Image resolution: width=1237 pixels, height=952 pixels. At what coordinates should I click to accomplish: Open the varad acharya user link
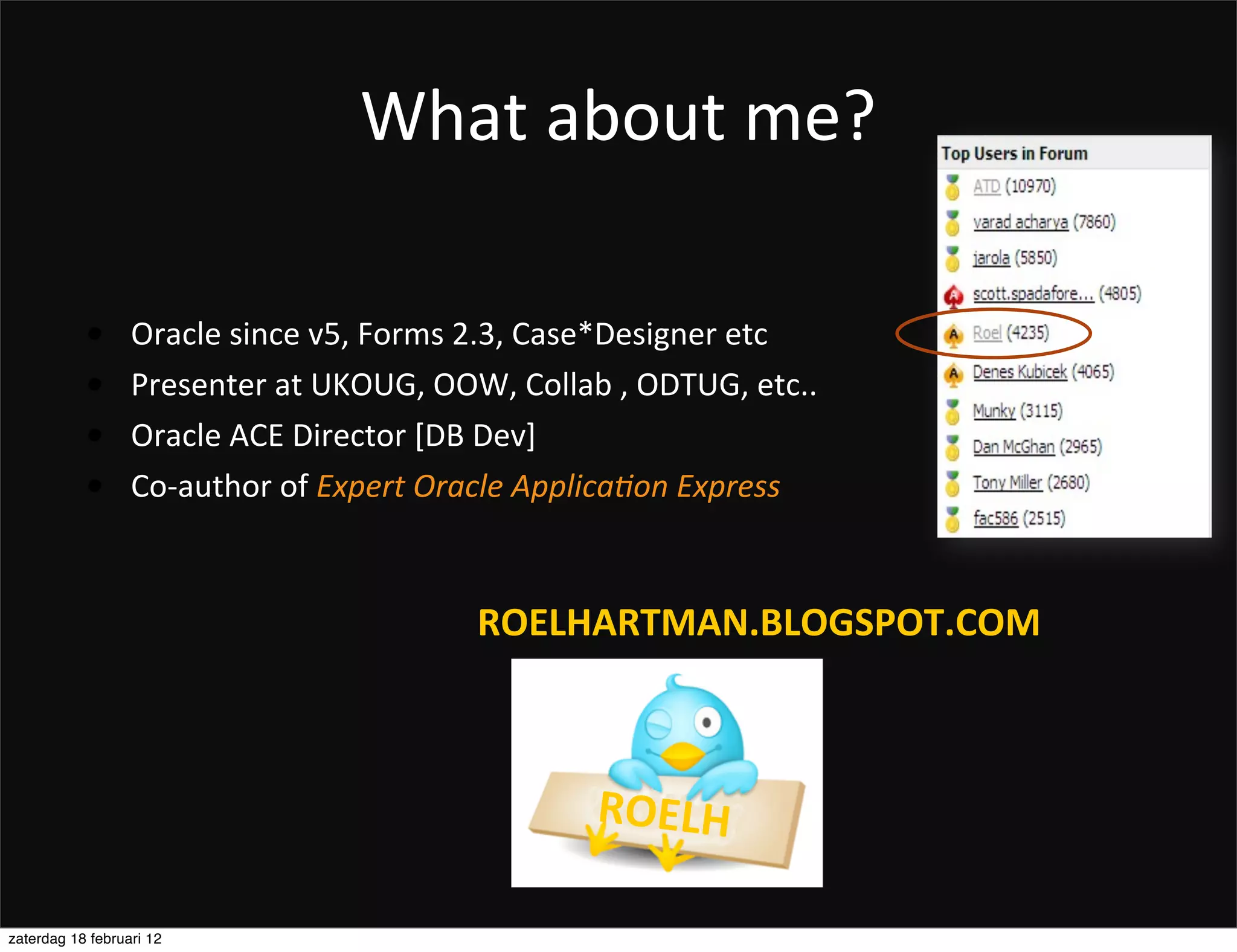coord(1020,222)
